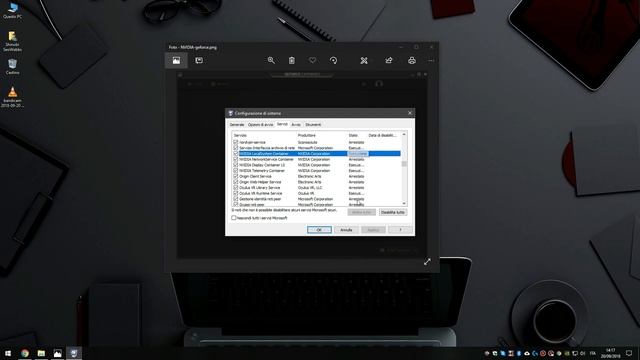Image resolution: width=640 pixels, height=360 pixels.
Task: Click the Bluetooth tray icon
Action: click(x=519, y=353)
